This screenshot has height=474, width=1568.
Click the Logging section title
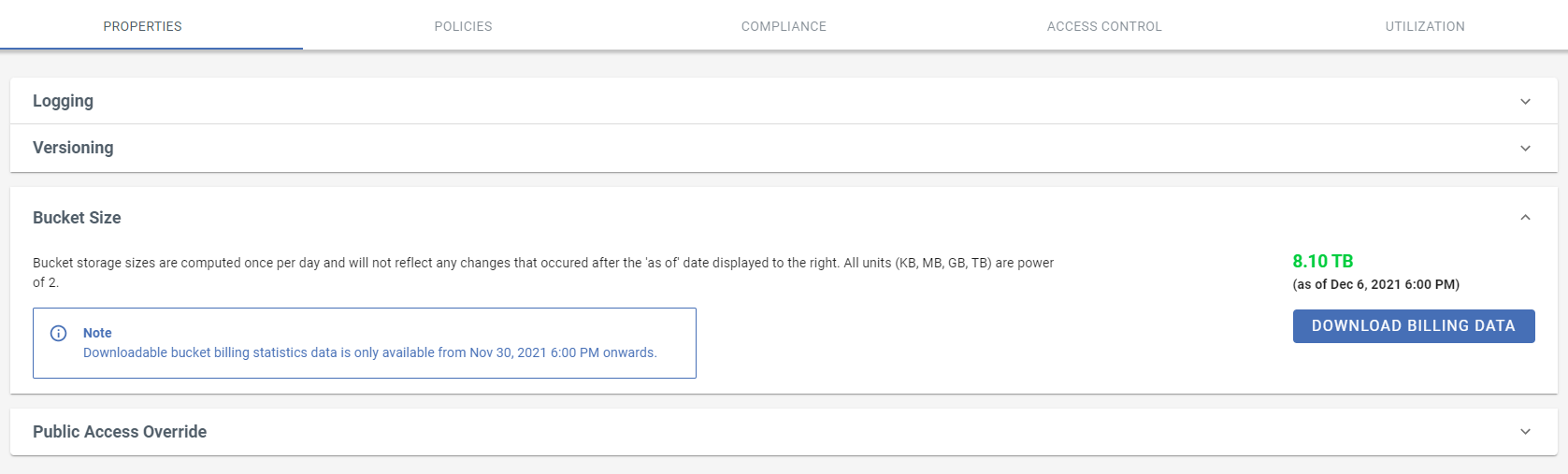coord(63,101)
